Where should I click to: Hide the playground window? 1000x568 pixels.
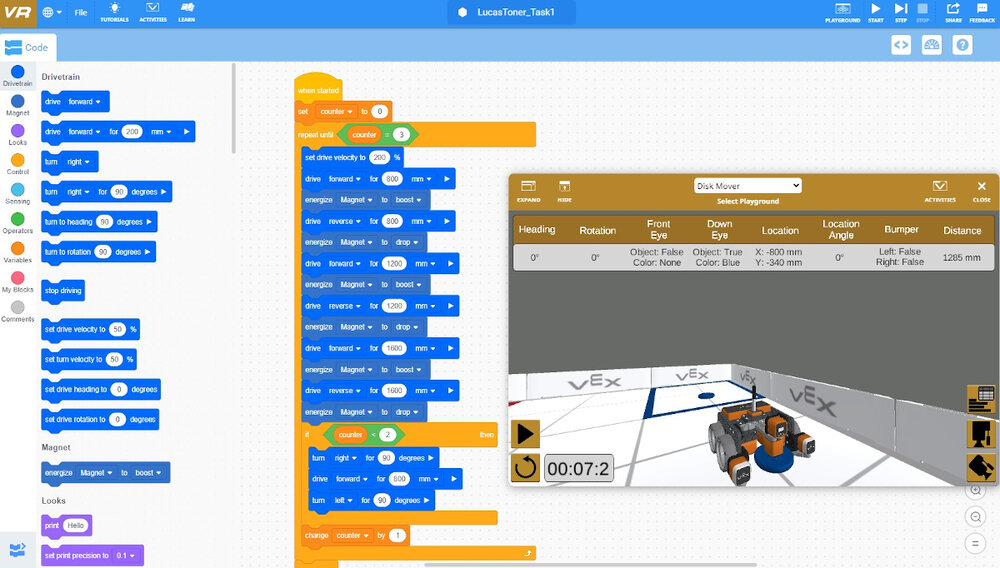pyautogui.click(x=564, y=190)
